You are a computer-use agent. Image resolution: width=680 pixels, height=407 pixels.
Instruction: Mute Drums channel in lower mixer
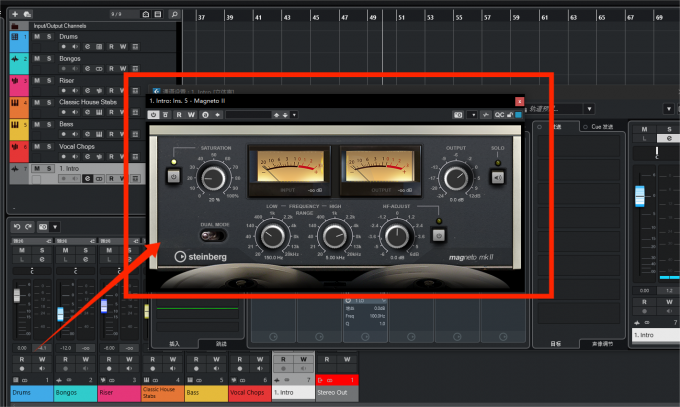pos(22,250)
